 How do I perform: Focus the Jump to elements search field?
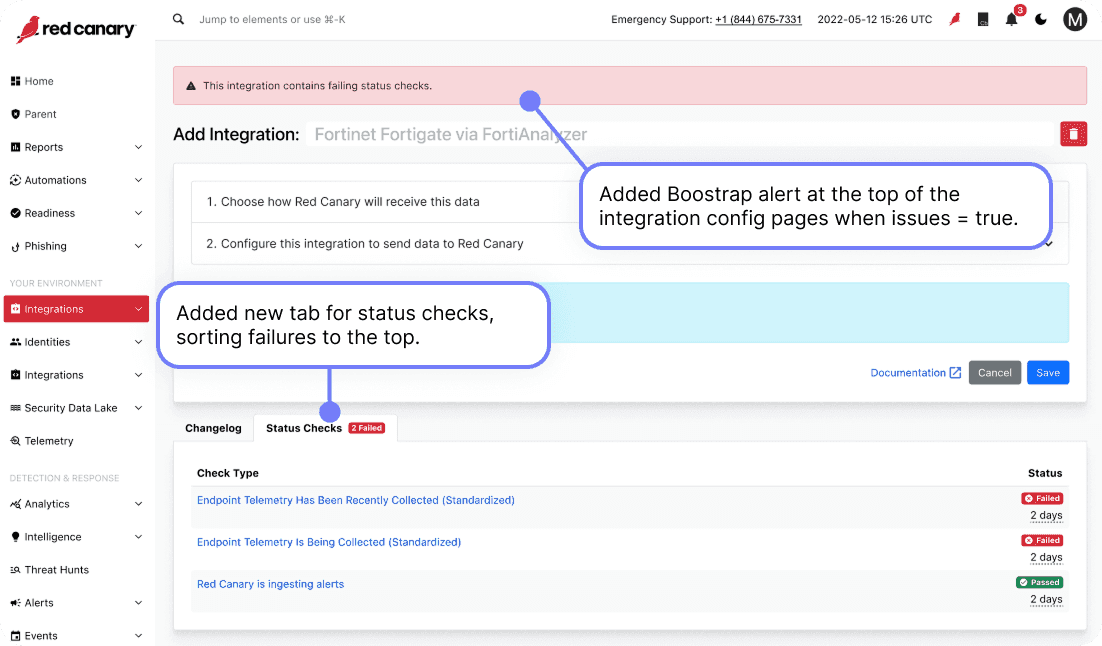pyautogui.click(x=272, y=19)
